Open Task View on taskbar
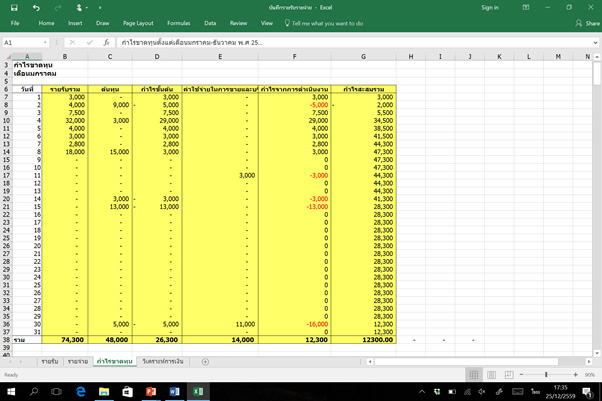Image resolution: width=602 pixels, height=401 pixels. 56,391
